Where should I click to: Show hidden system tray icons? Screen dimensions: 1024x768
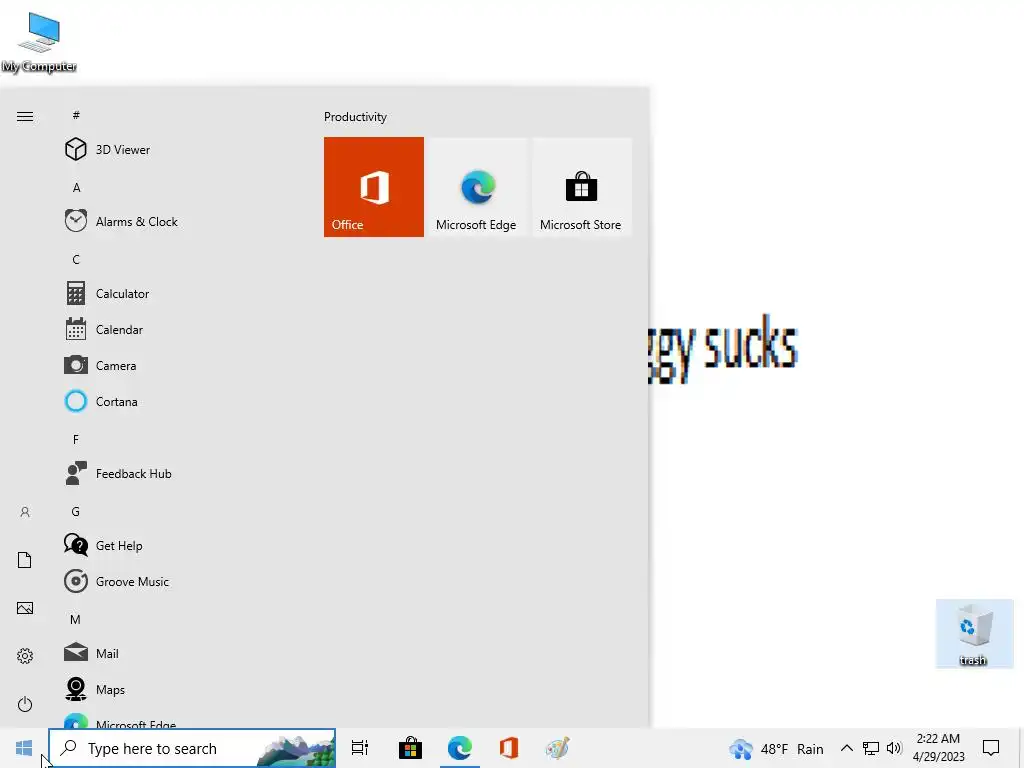pos(846,748)
